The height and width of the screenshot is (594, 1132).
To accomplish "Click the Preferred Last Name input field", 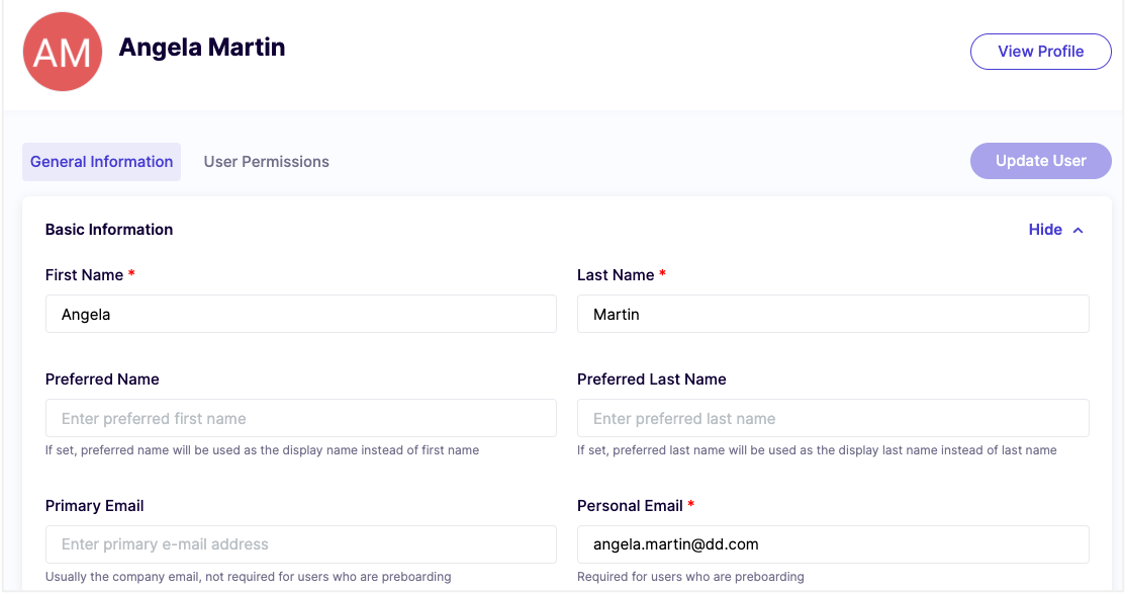I will tap(833, 418).
